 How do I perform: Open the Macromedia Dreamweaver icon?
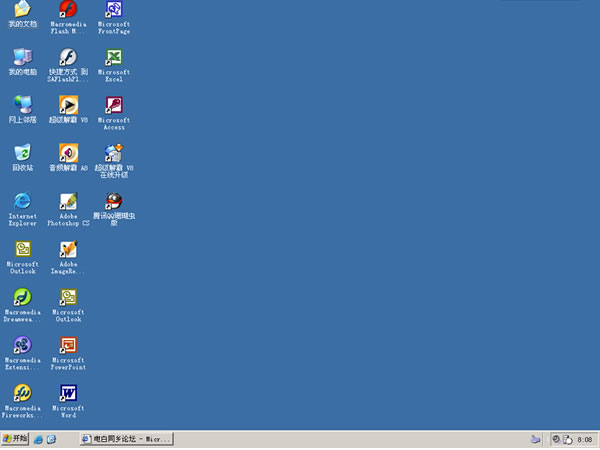(x=22, y=297)
